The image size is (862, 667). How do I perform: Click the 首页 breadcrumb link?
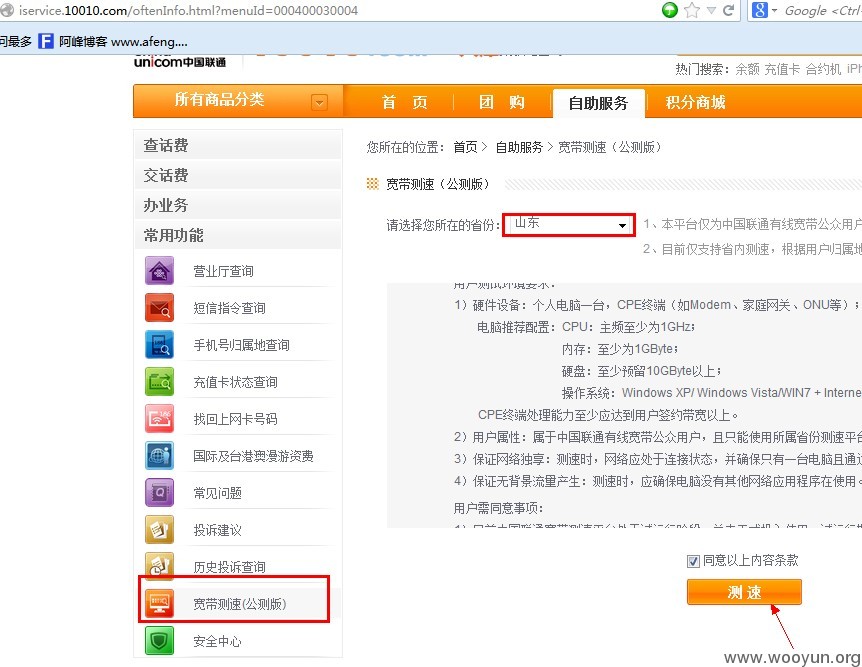coord(465,147)
